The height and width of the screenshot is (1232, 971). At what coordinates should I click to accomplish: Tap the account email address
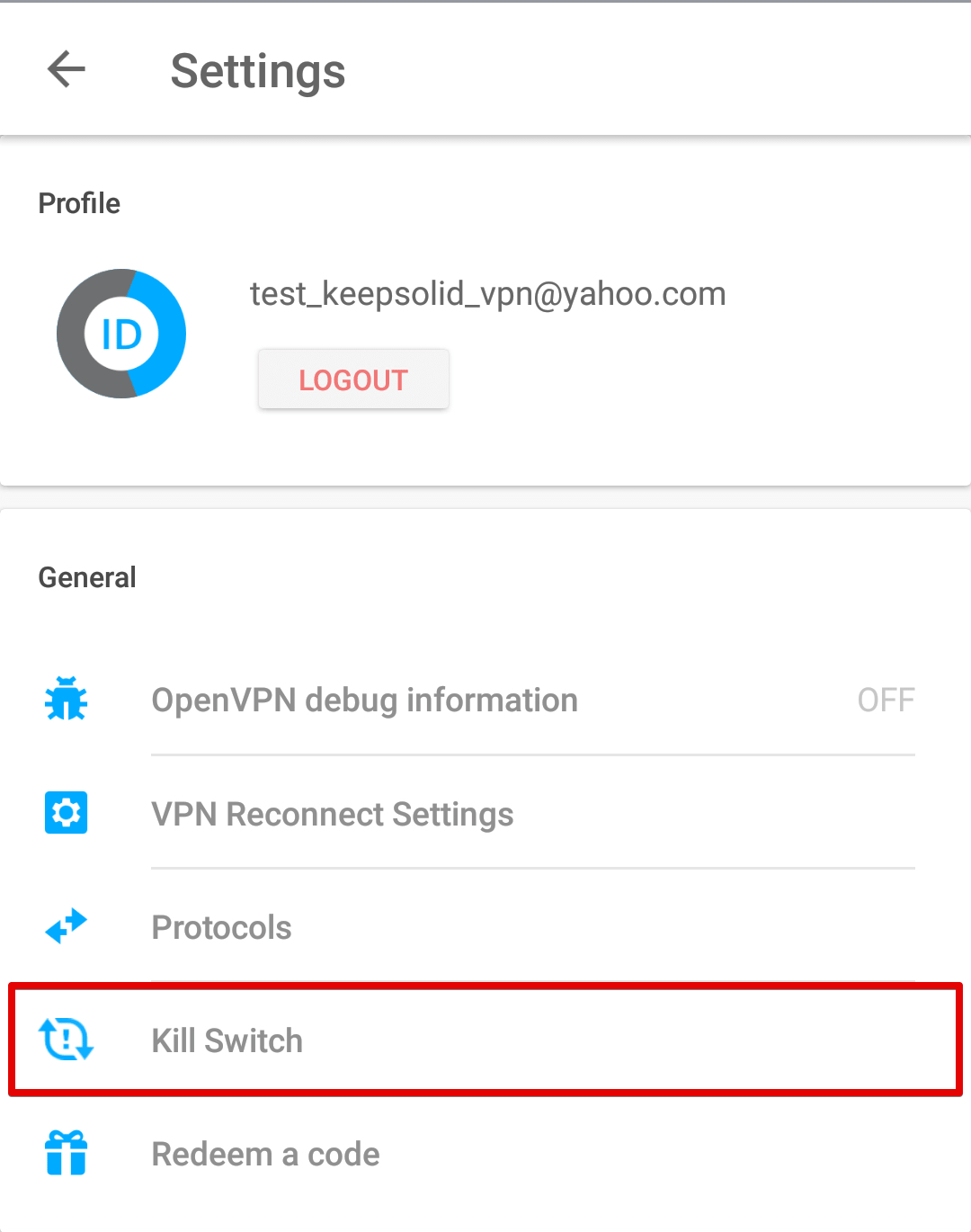coord(487,294)
